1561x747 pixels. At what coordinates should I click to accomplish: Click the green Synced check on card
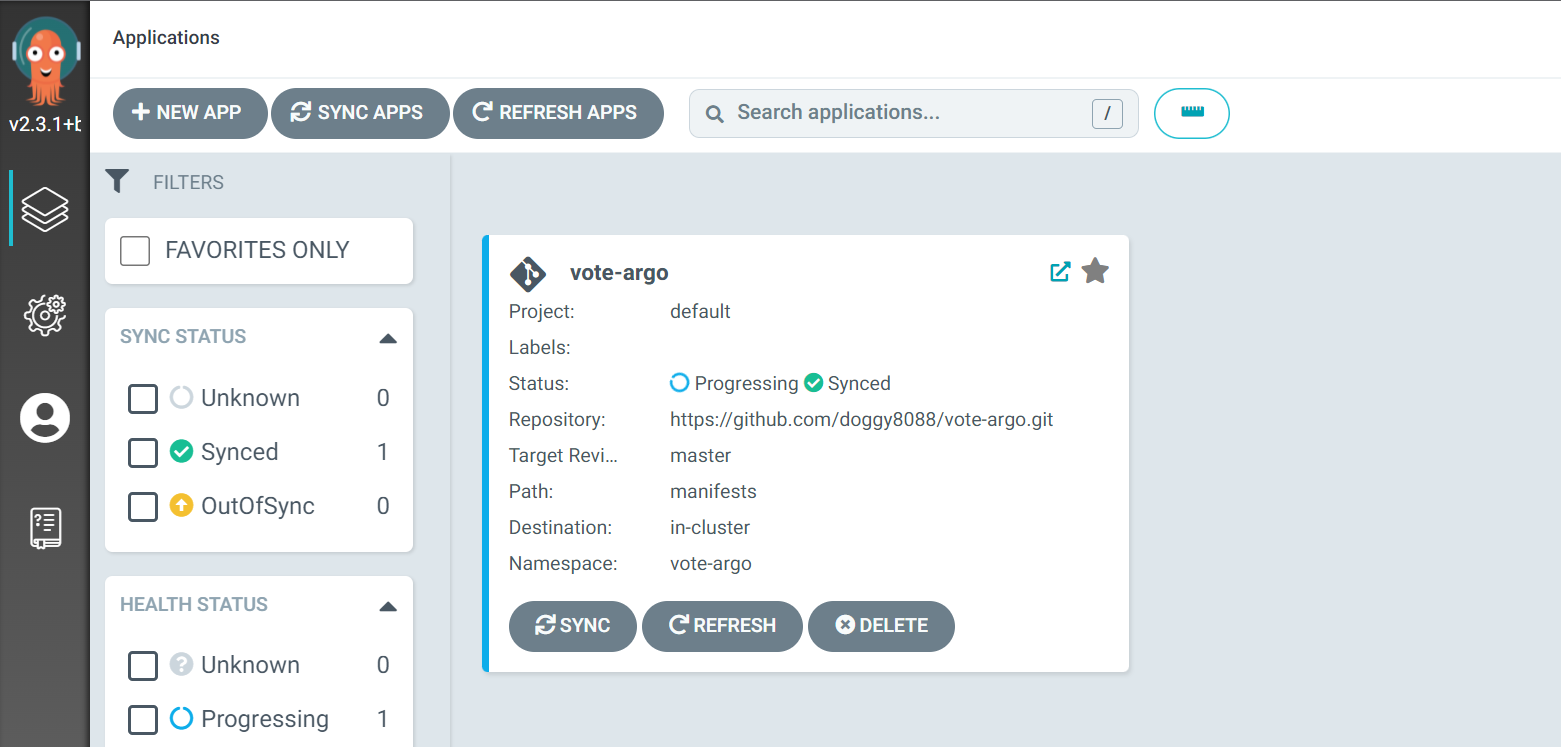813,383
